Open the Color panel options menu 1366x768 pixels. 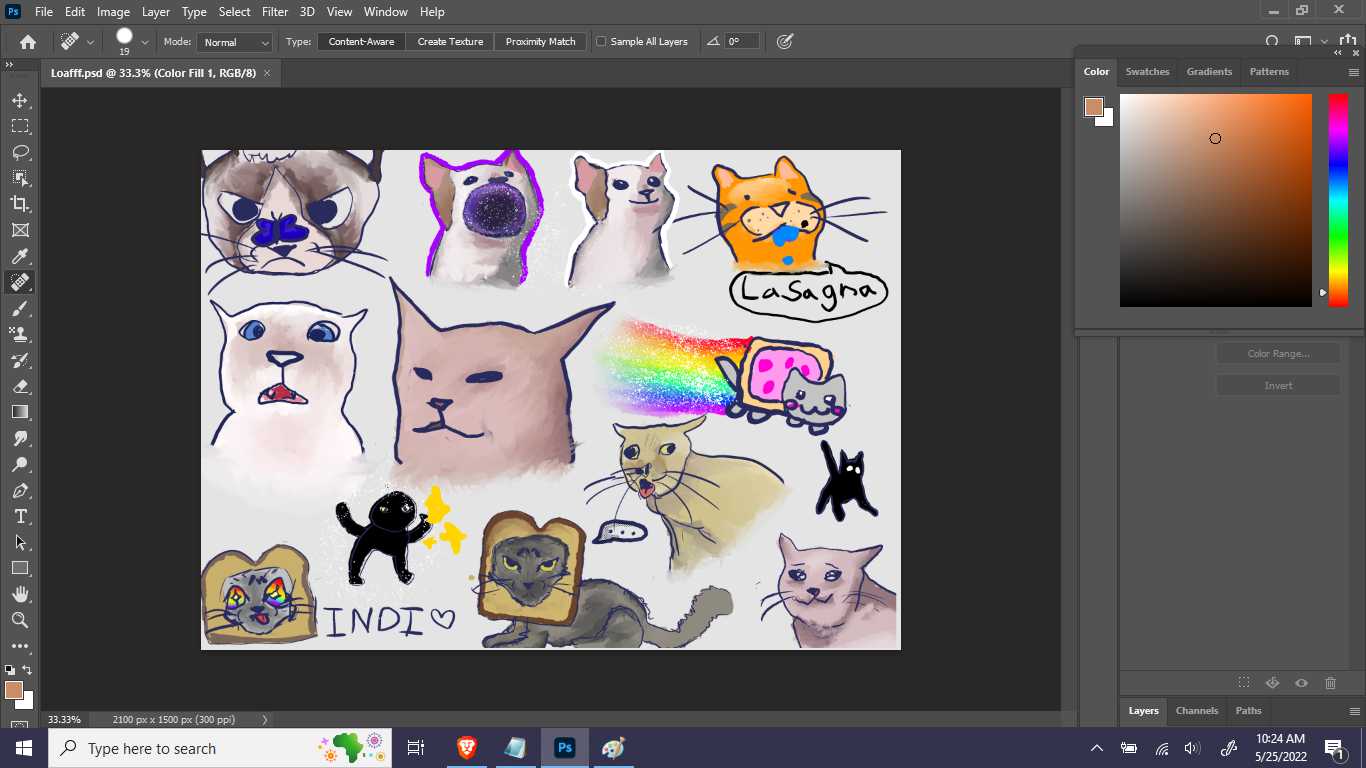coord(1353,72)
